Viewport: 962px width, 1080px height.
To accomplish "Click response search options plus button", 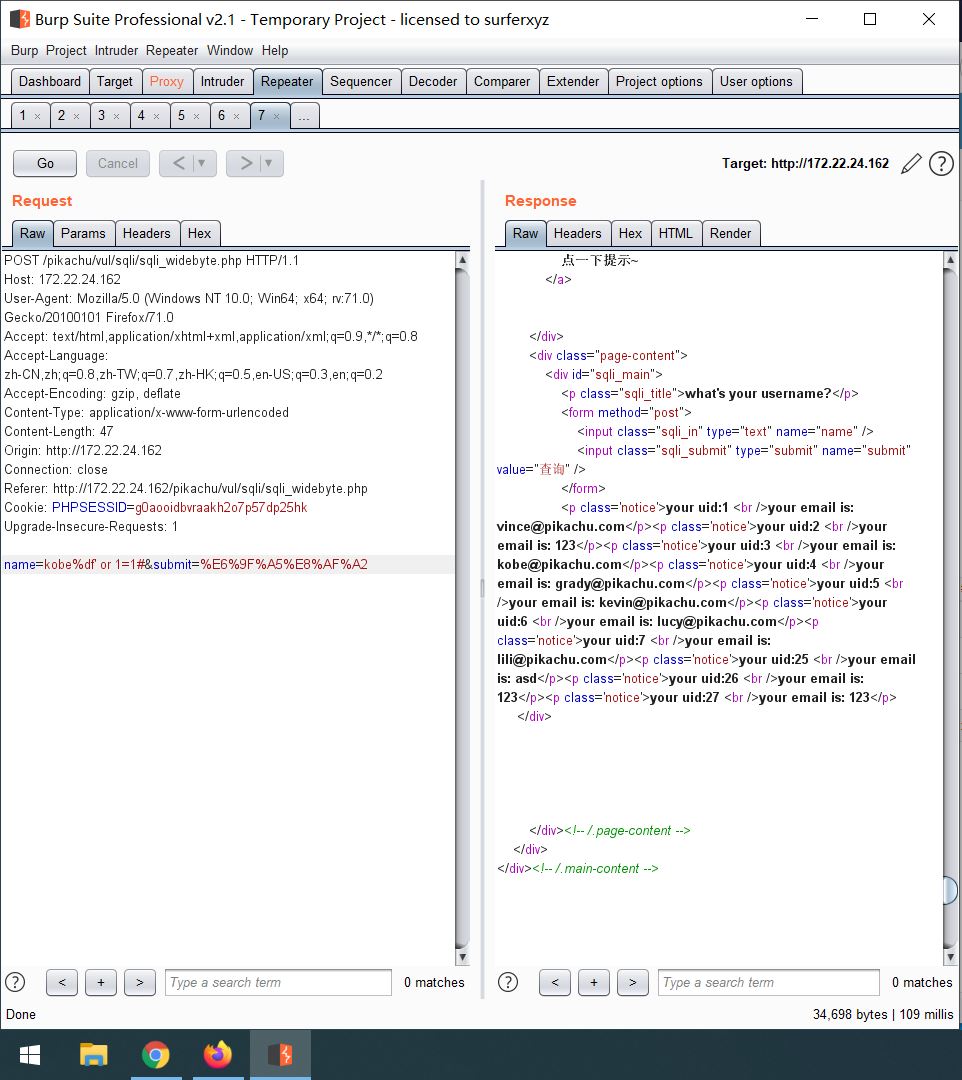I will tap(594, 982).
